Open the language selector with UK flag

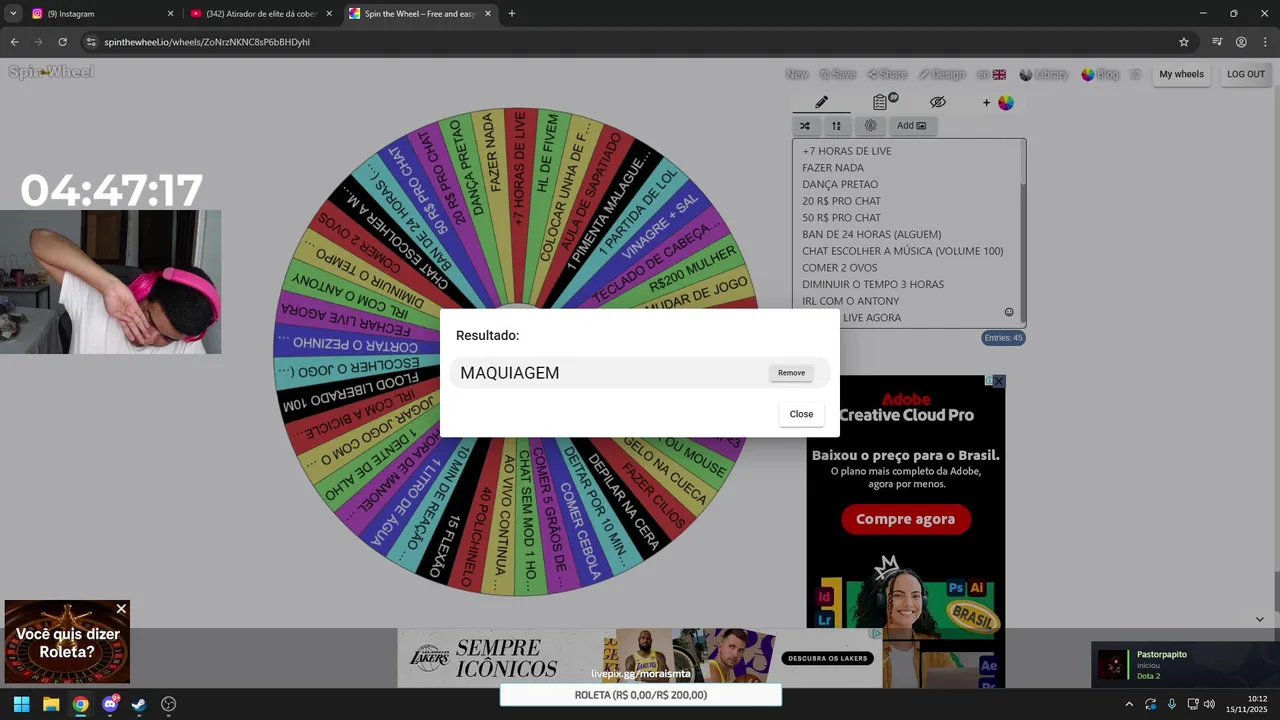pos(991,74)
